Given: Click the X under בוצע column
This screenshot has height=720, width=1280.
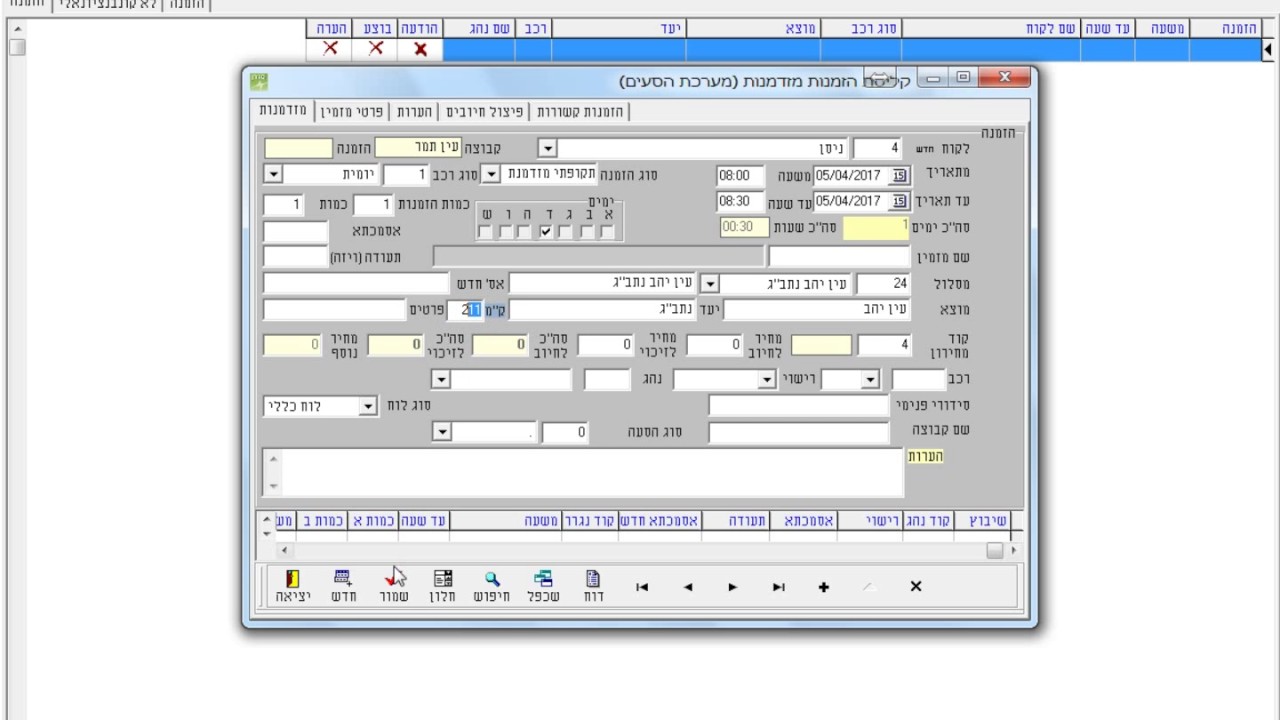Looking at the screenshot, I should coord(376,49).
